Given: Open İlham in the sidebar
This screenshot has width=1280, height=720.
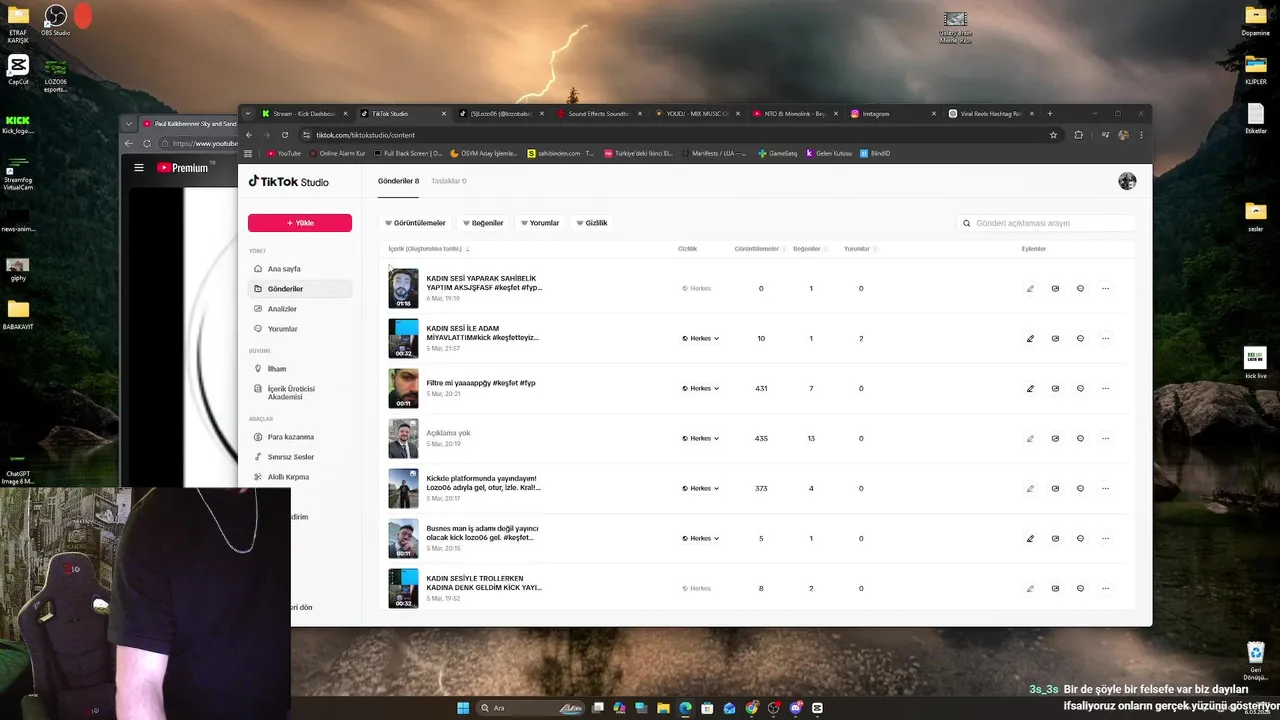Looking at the screenshot, I should pos(300,369).
